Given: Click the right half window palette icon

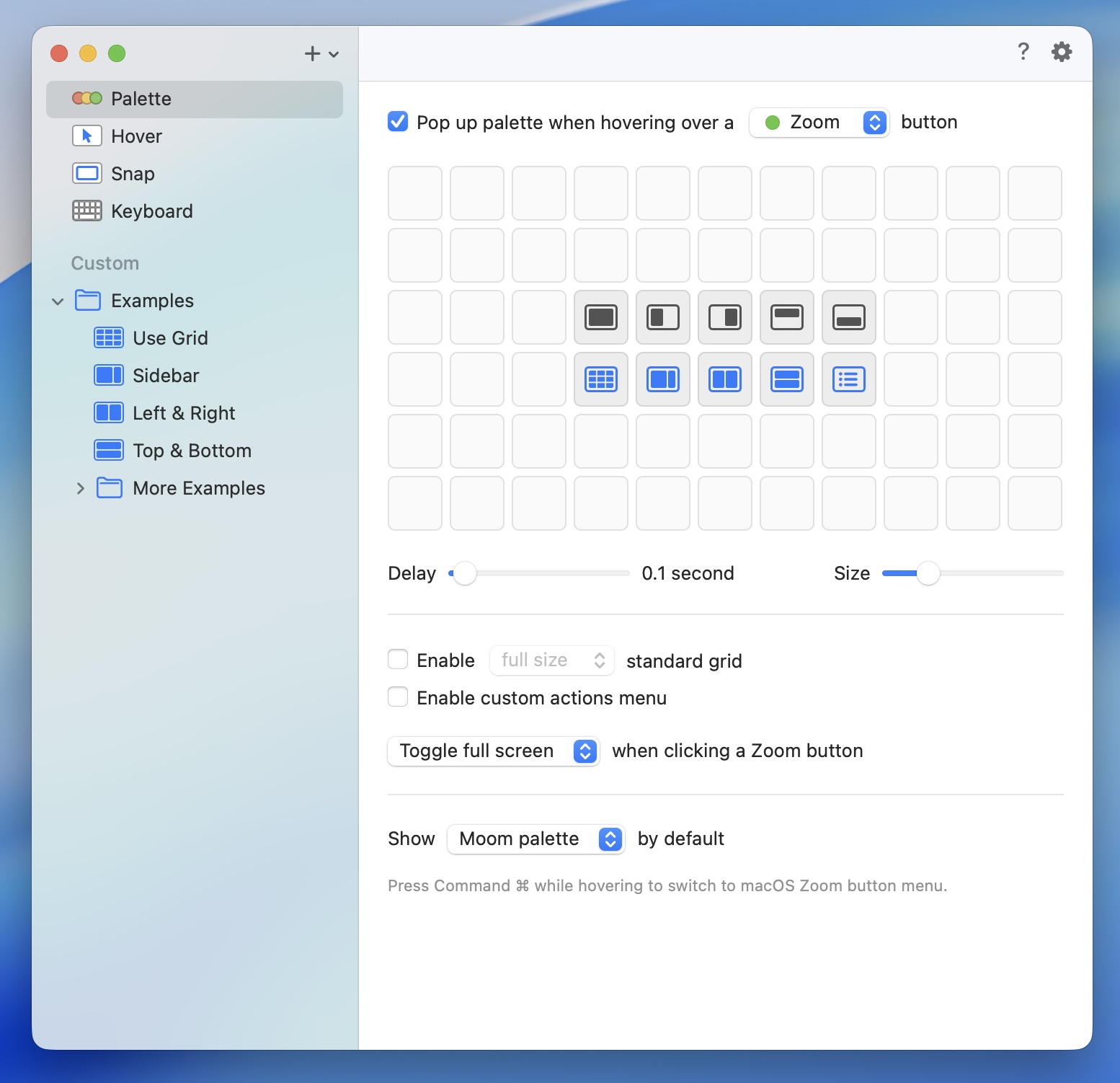Looking at the screenshot, I should (724, 317).
